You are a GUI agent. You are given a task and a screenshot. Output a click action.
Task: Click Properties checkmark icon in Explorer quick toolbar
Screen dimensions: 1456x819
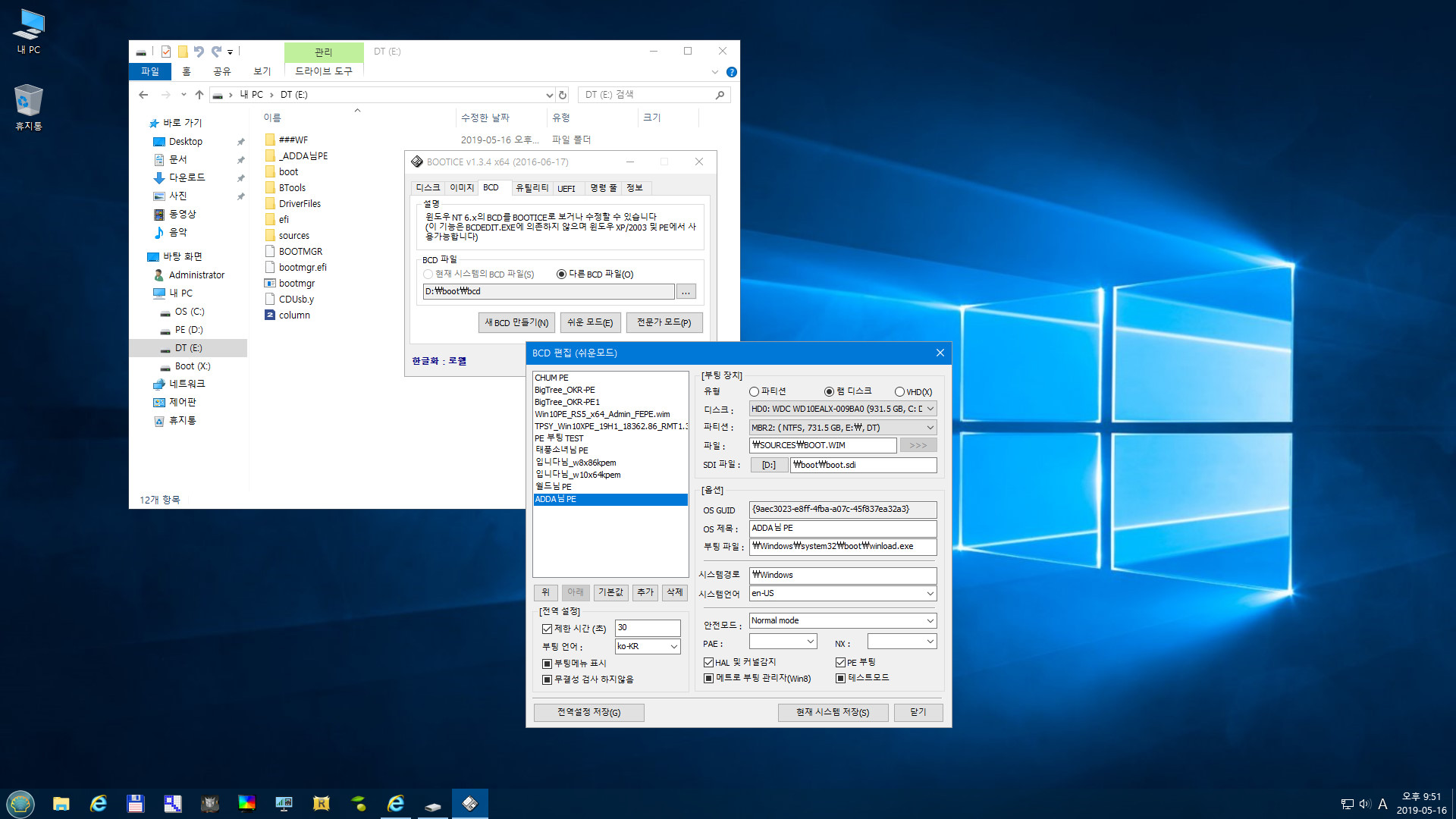(x=166, y=52)
